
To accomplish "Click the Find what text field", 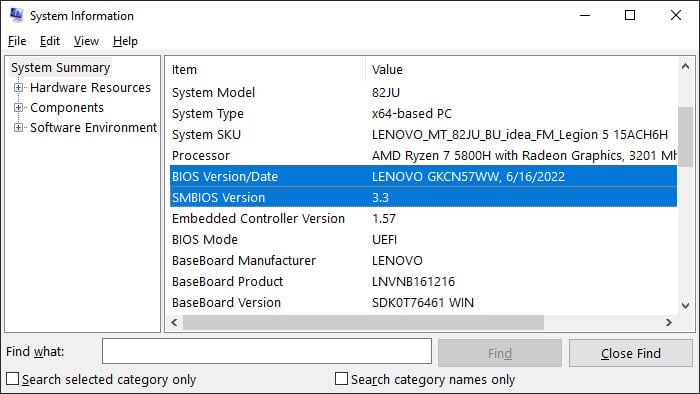I will (267, 351).
